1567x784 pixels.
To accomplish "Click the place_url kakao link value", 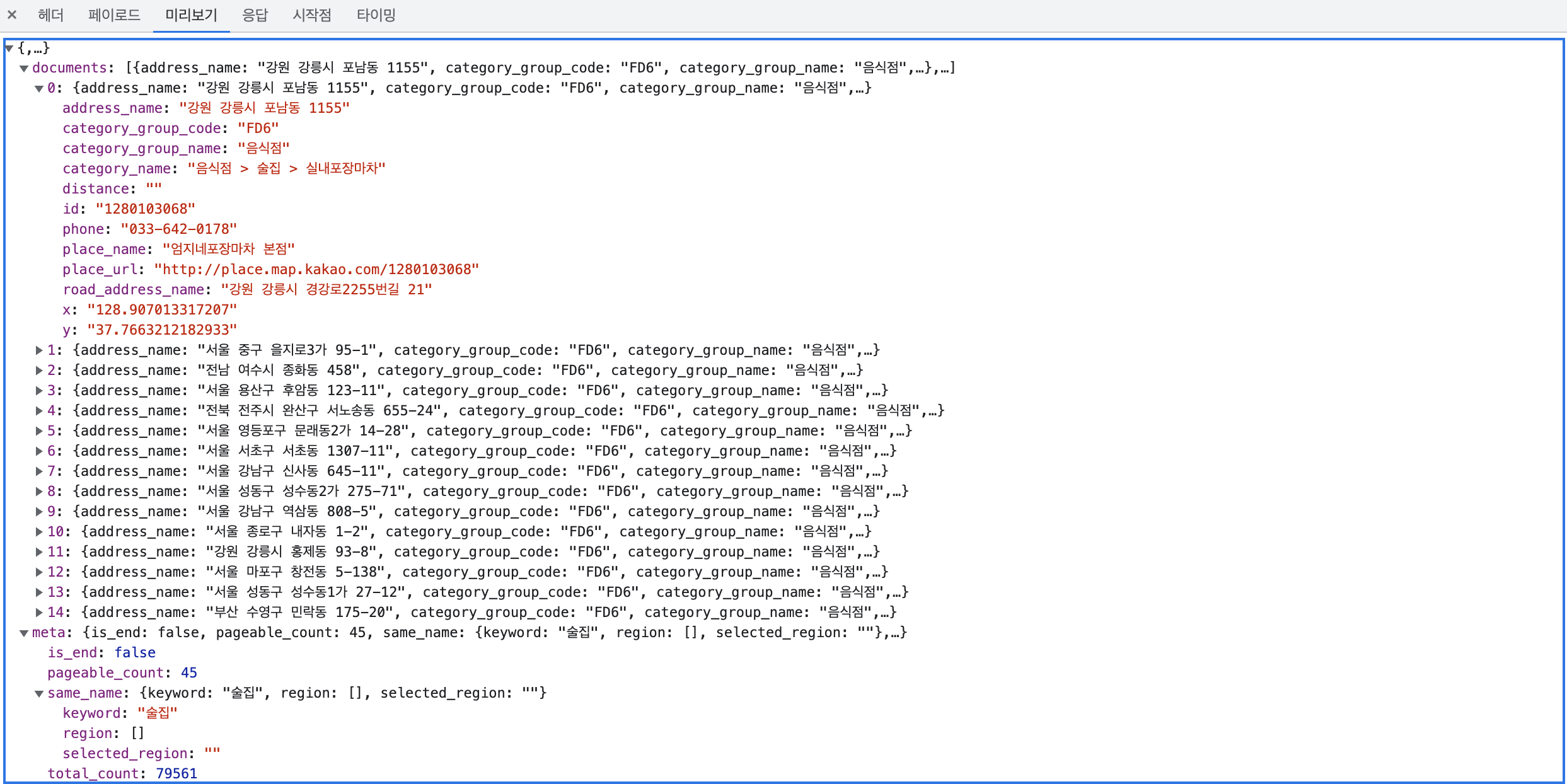I will coord(316,270).
